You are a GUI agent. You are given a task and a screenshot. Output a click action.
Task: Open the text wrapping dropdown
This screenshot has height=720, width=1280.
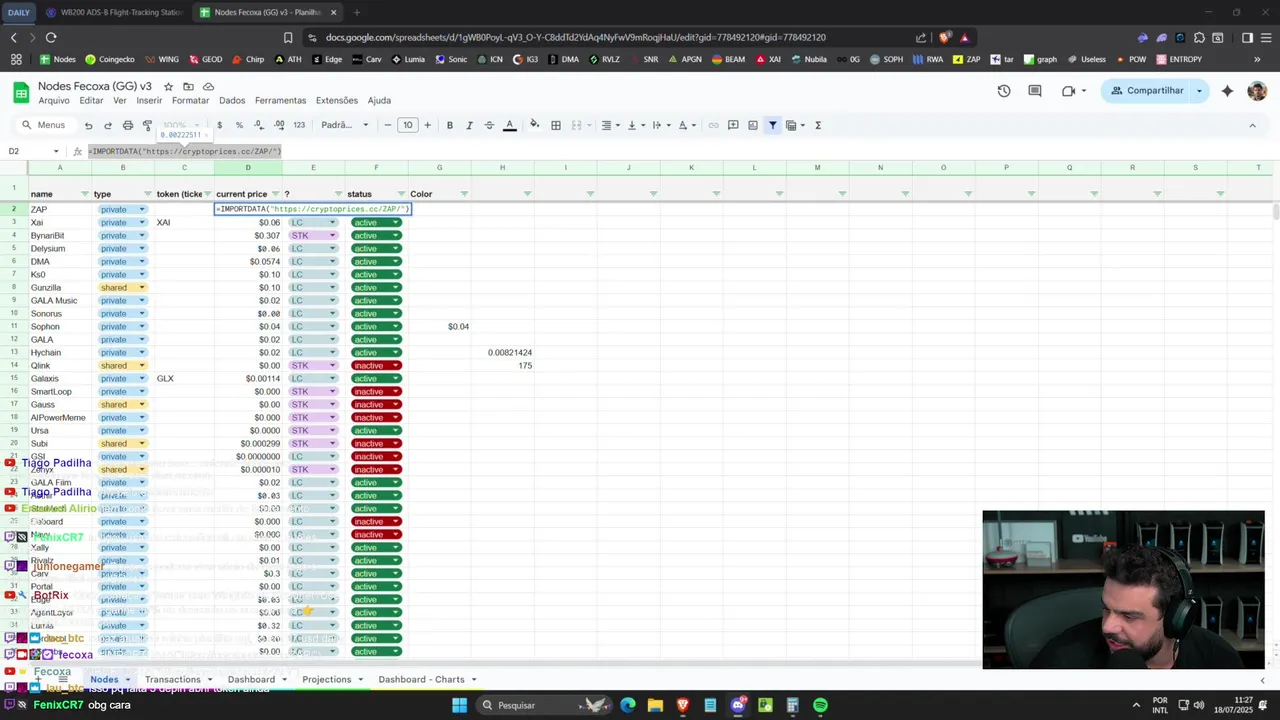point(660,125)
